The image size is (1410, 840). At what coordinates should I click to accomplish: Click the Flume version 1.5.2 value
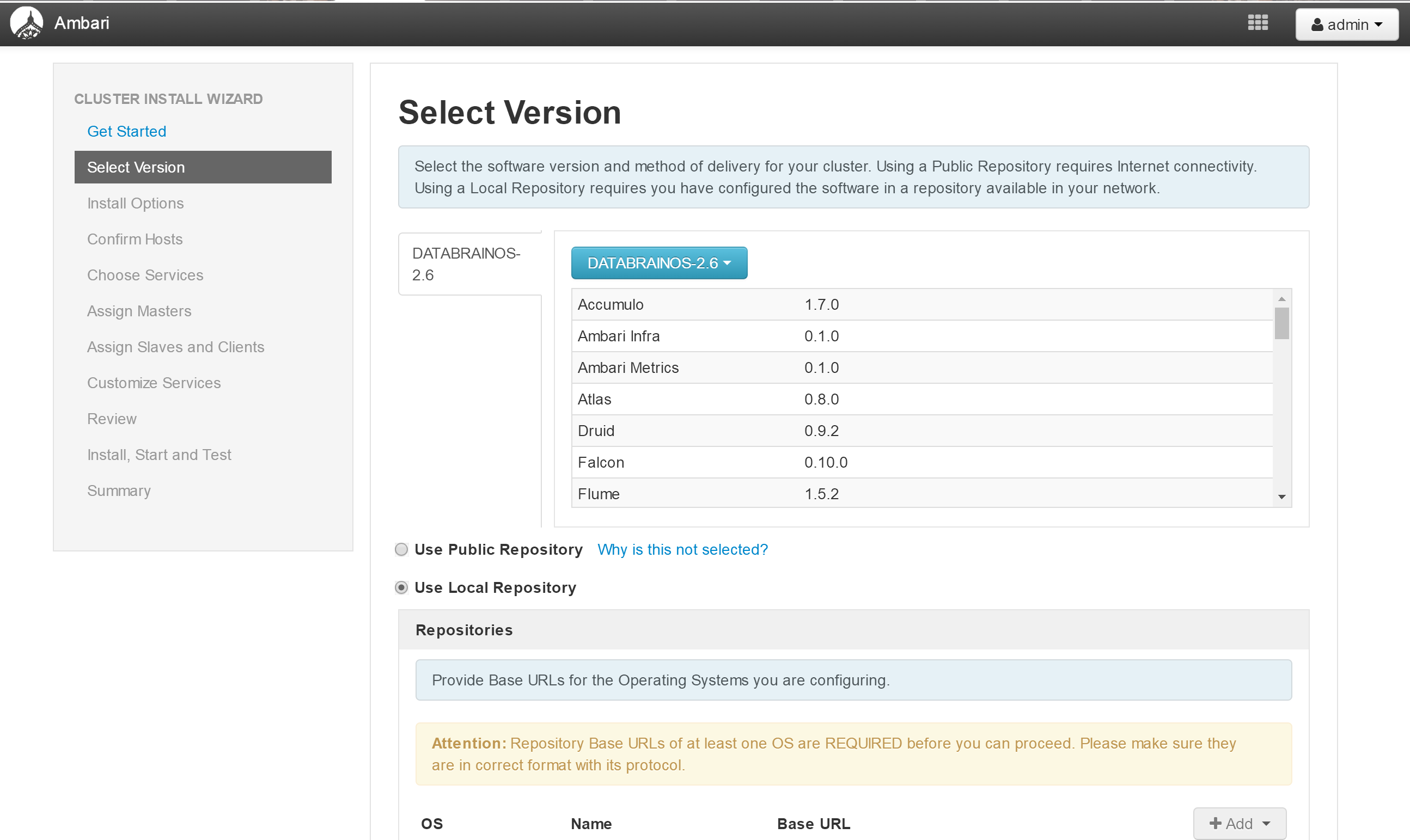pos(822,494)
